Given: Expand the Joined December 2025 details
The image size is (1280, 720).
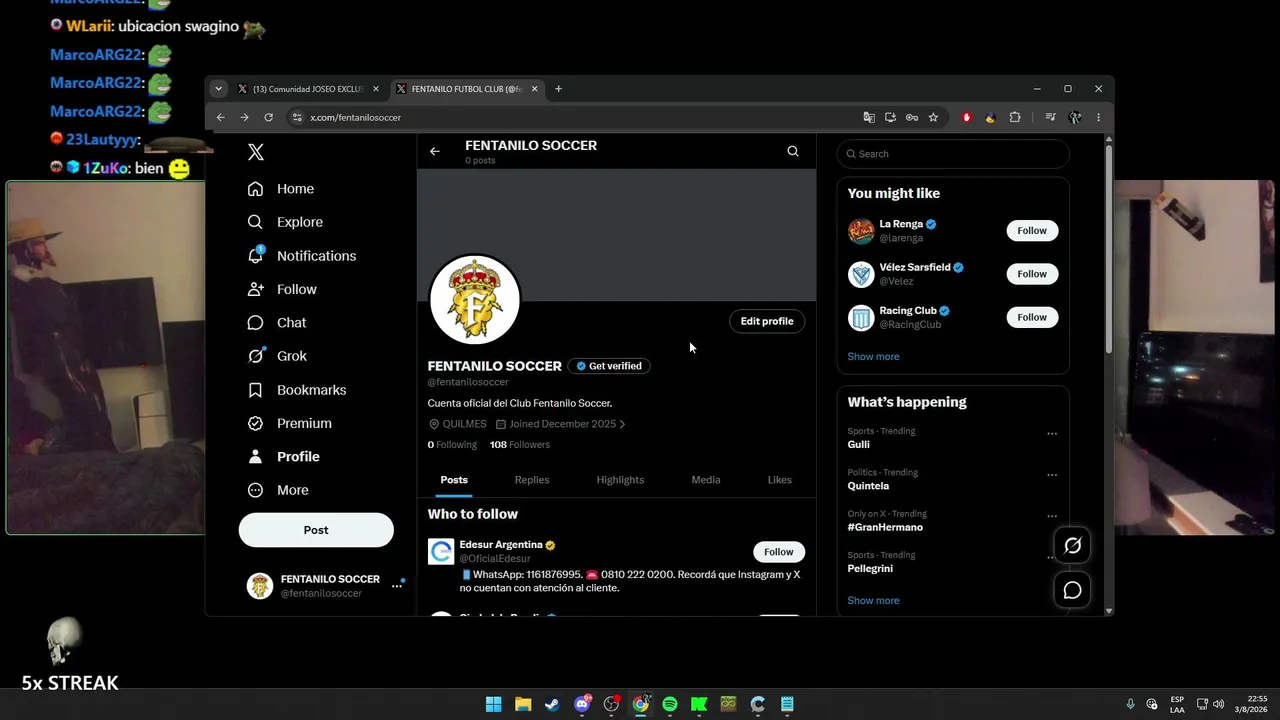Looking at the screenshot, I should 561,424.
